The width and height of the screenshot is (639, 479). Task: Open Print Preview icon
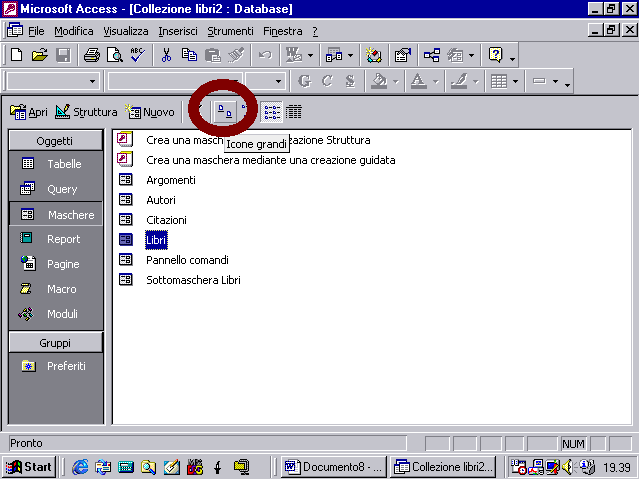[115, 55]
